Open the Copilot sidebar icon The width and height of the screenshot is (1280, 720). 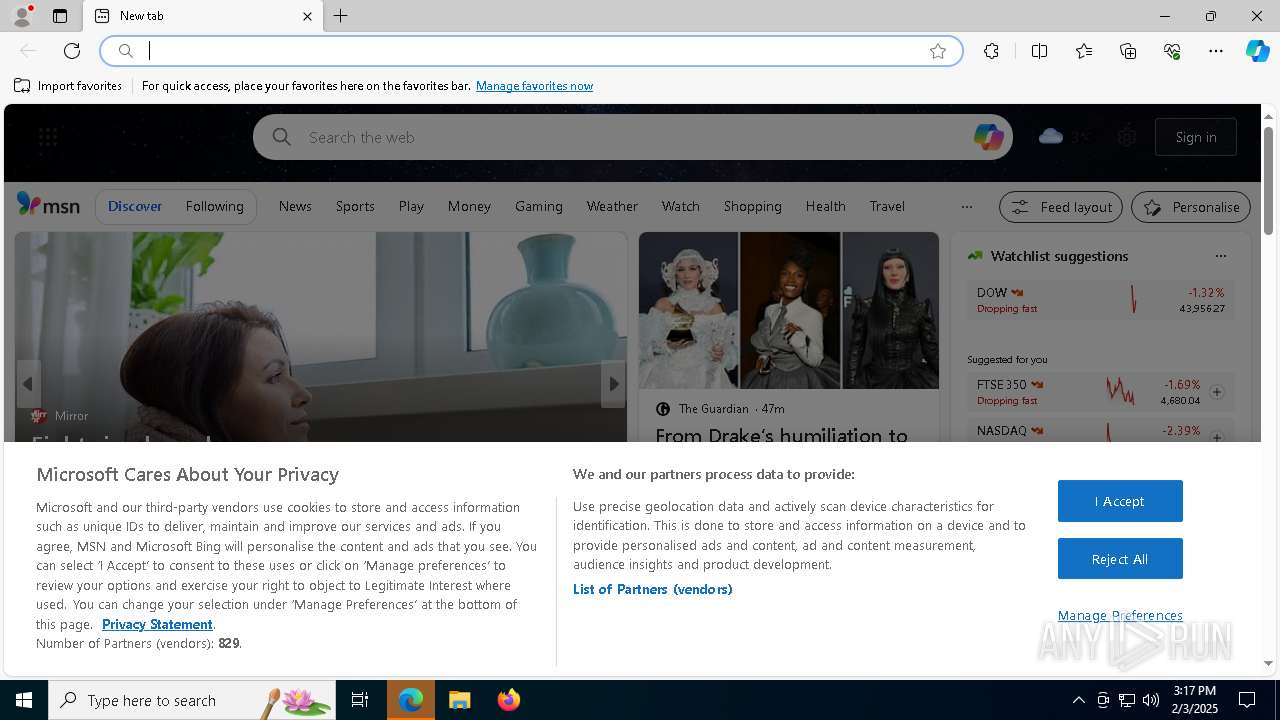pyautogui.click(x=1258, y=51)
